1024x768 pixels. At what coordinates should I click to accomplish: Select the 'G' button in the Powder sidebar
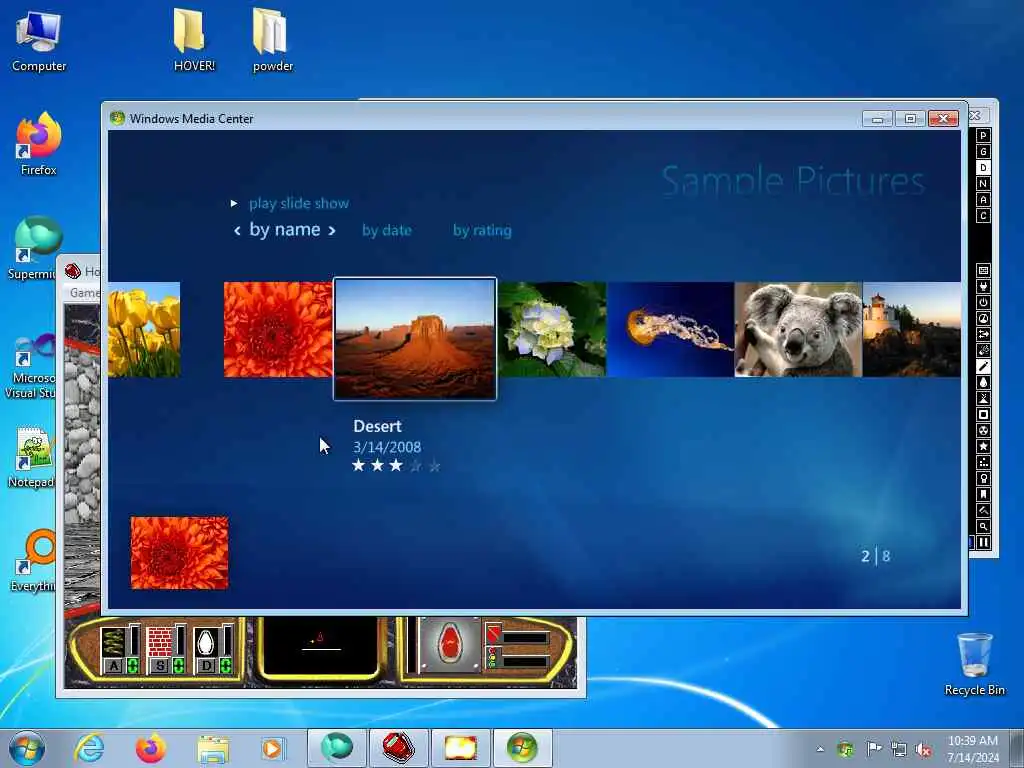(983, 152)
